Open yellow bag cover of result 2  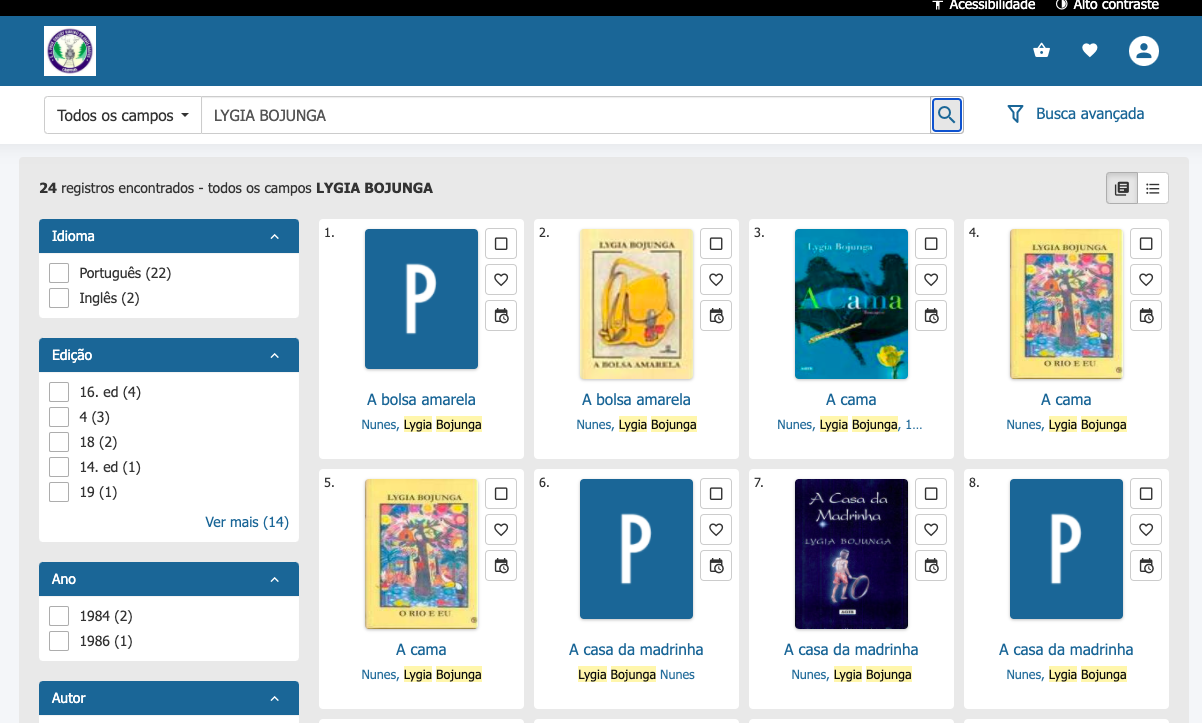(636, 304)
